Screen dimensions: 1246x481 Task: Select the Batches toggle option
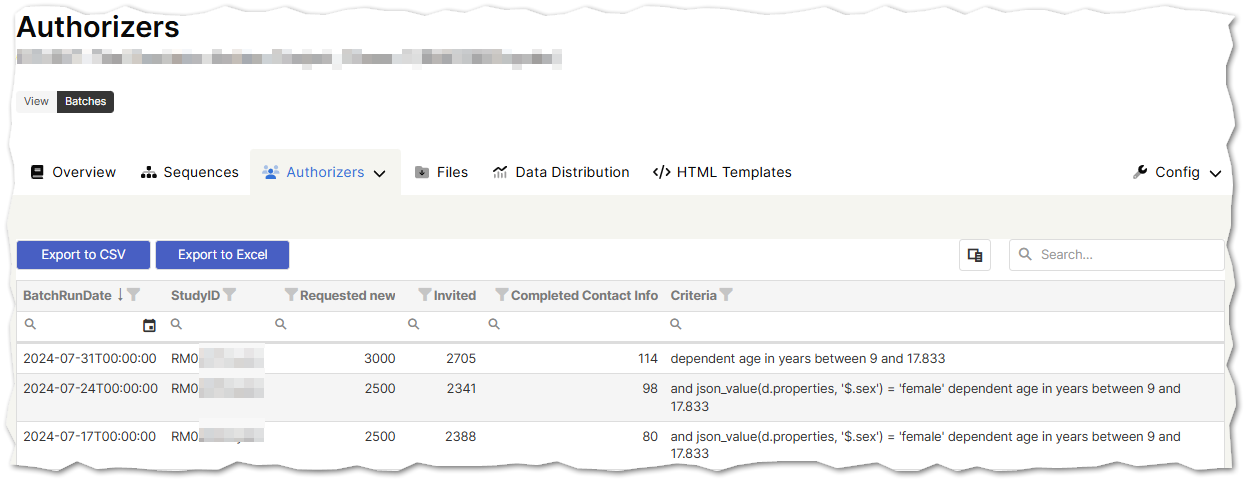pyautogui.click(x=85, y=101)
